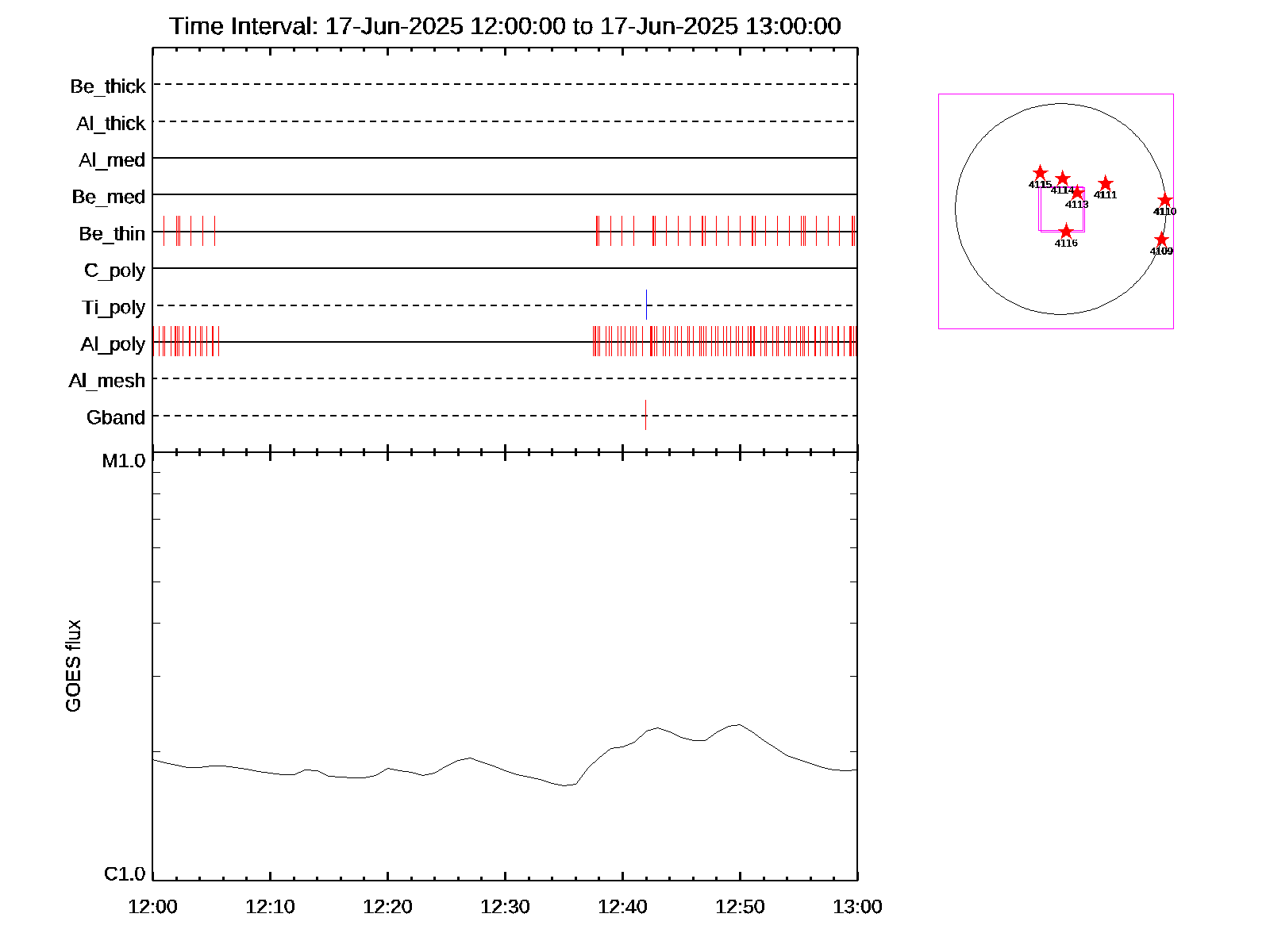Pick the star marker for region 4114
This screenshot has width=1270, height=952.
coord(1062,178)
